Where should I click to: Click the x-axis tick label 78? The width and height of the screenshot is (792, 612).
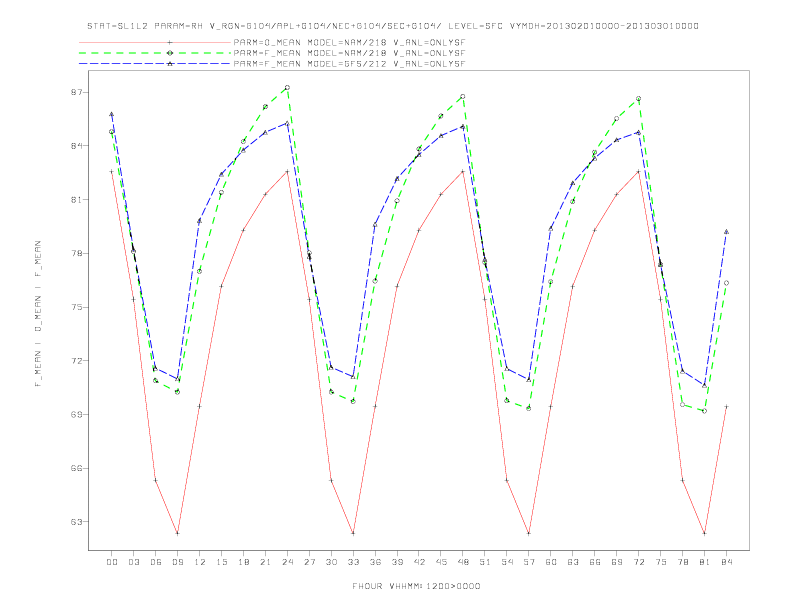(x=682, y=562)
